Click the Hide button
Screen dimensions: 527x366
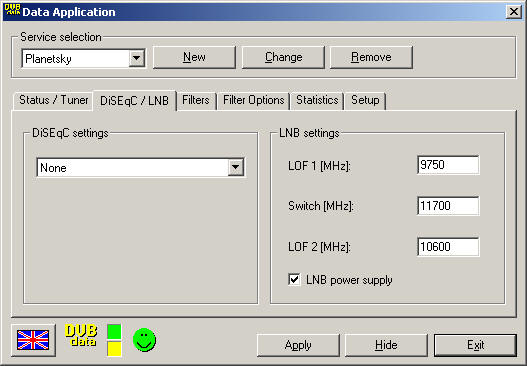[386, 345]
